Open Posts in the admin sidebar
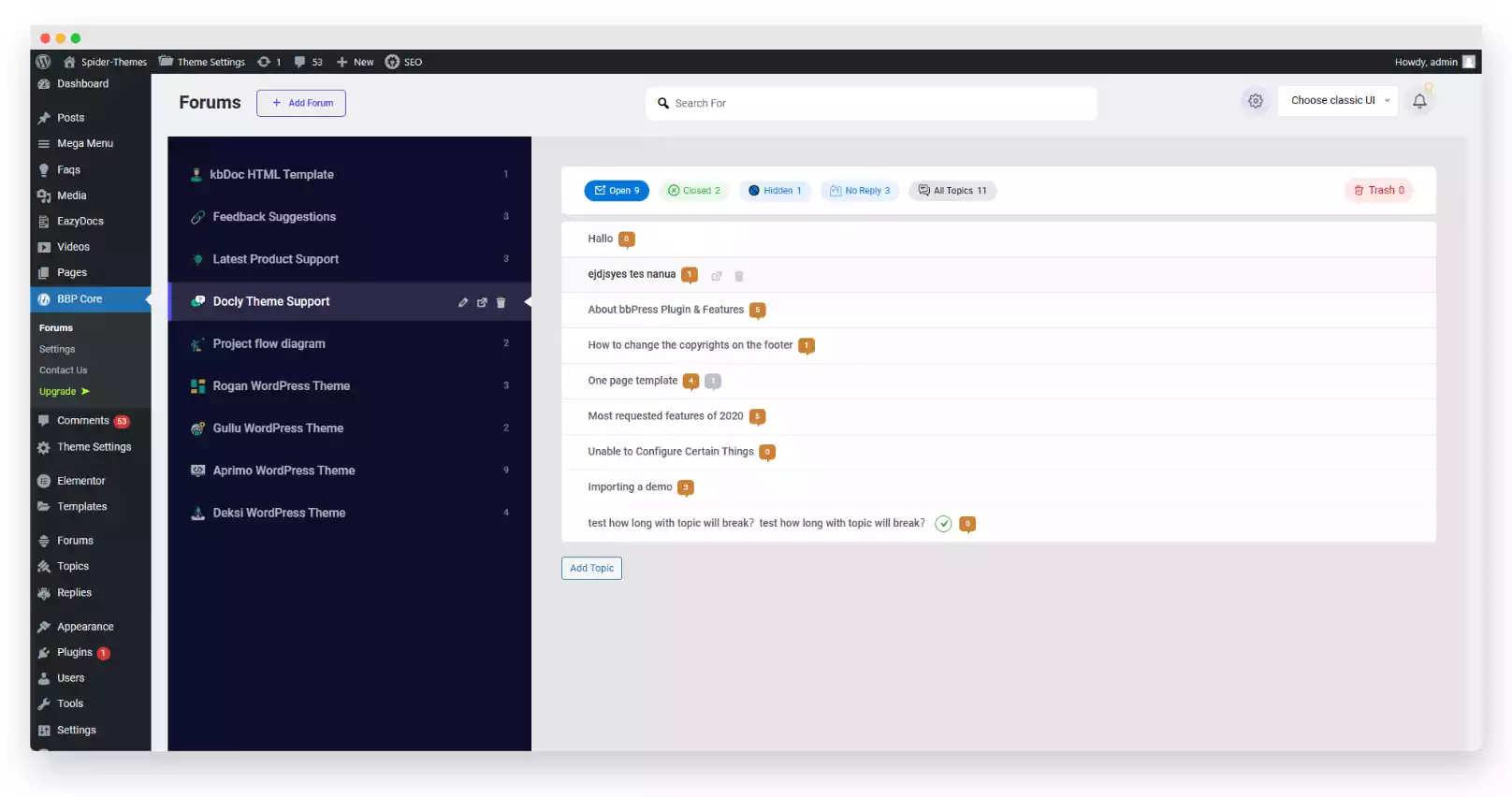The width and height of the screenshot is (1512, 797). pyautogui.click(x=70, y=118)
